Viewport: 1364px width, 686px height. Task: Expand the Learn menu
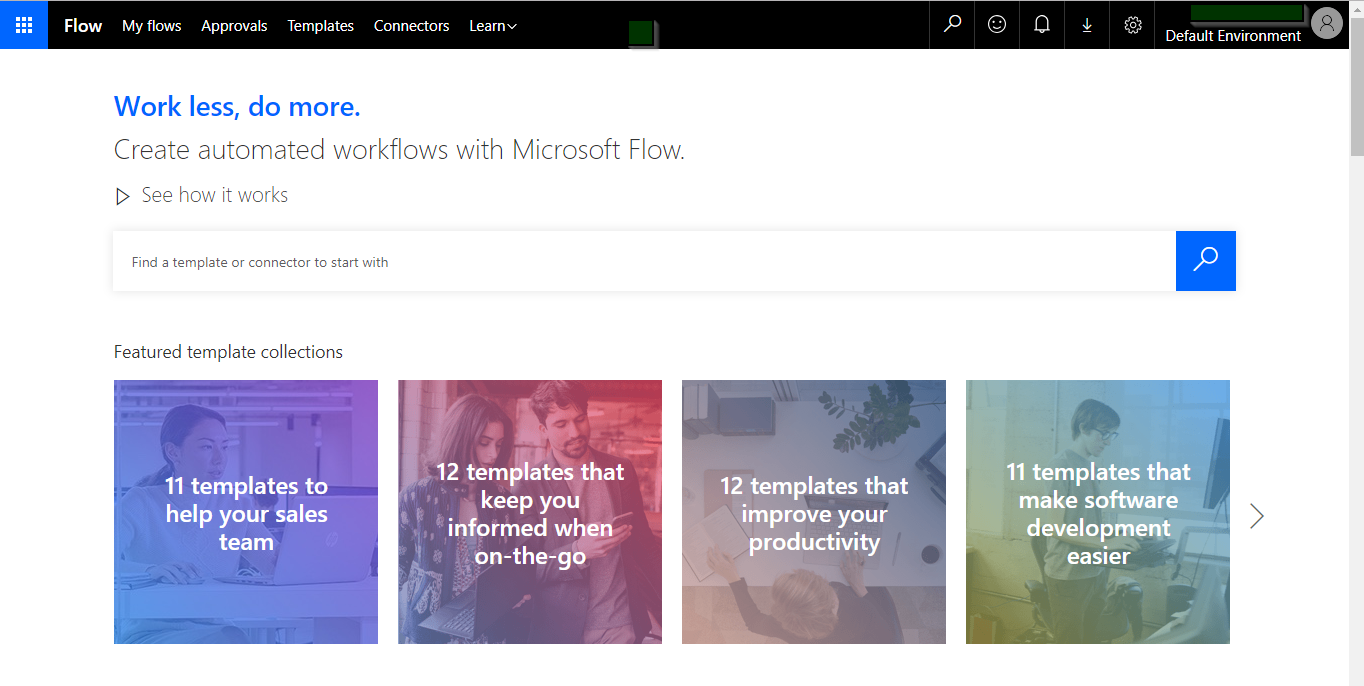coord(493,26)
